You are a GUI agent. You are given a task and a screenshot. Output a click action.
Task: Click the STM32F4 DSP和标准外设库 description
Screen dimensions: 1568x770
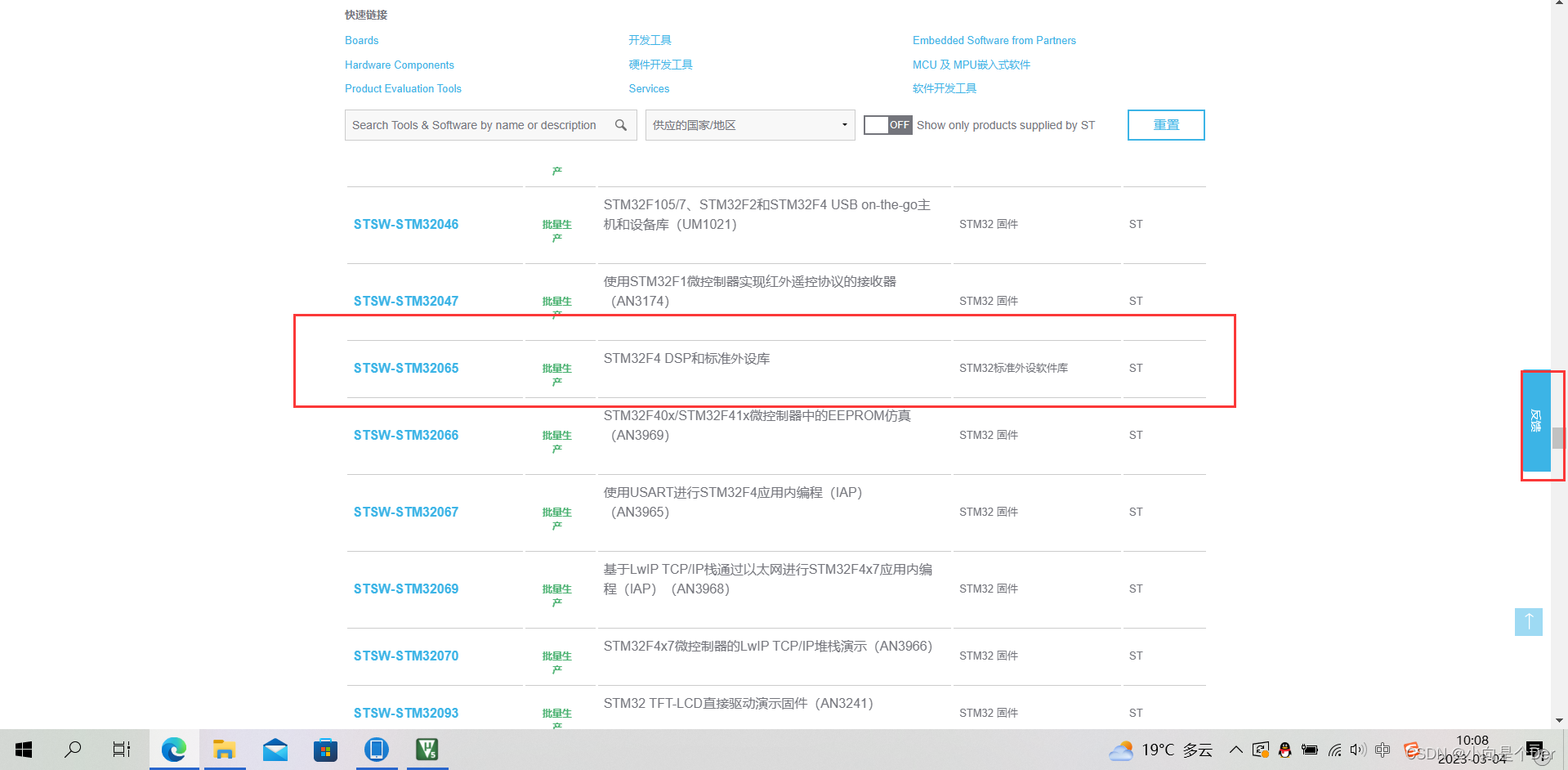point(686,358)
